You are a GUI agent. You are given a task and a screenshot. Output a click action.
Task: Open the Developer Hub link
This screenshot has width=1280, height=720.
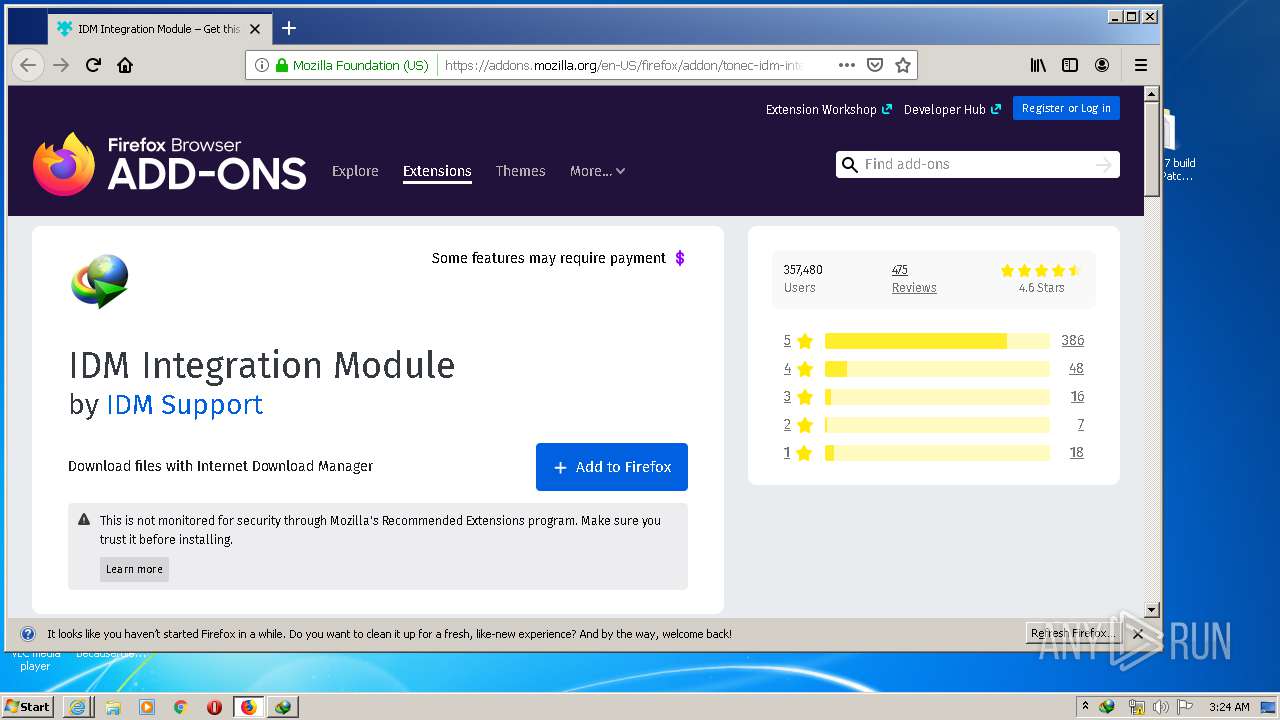[x=952, y=109]
